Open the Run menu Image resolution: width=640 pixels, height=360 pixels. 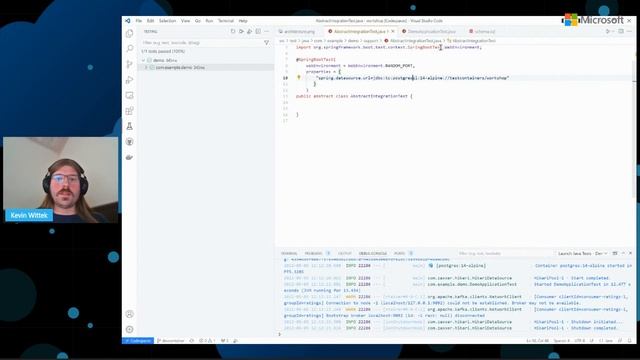point(209,20)
